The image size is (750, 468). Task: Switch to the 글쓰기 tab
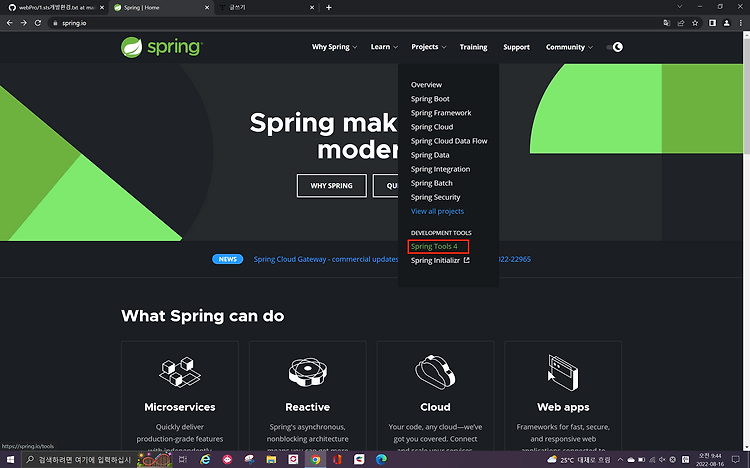pyautogui.click(x=265, y=8)
